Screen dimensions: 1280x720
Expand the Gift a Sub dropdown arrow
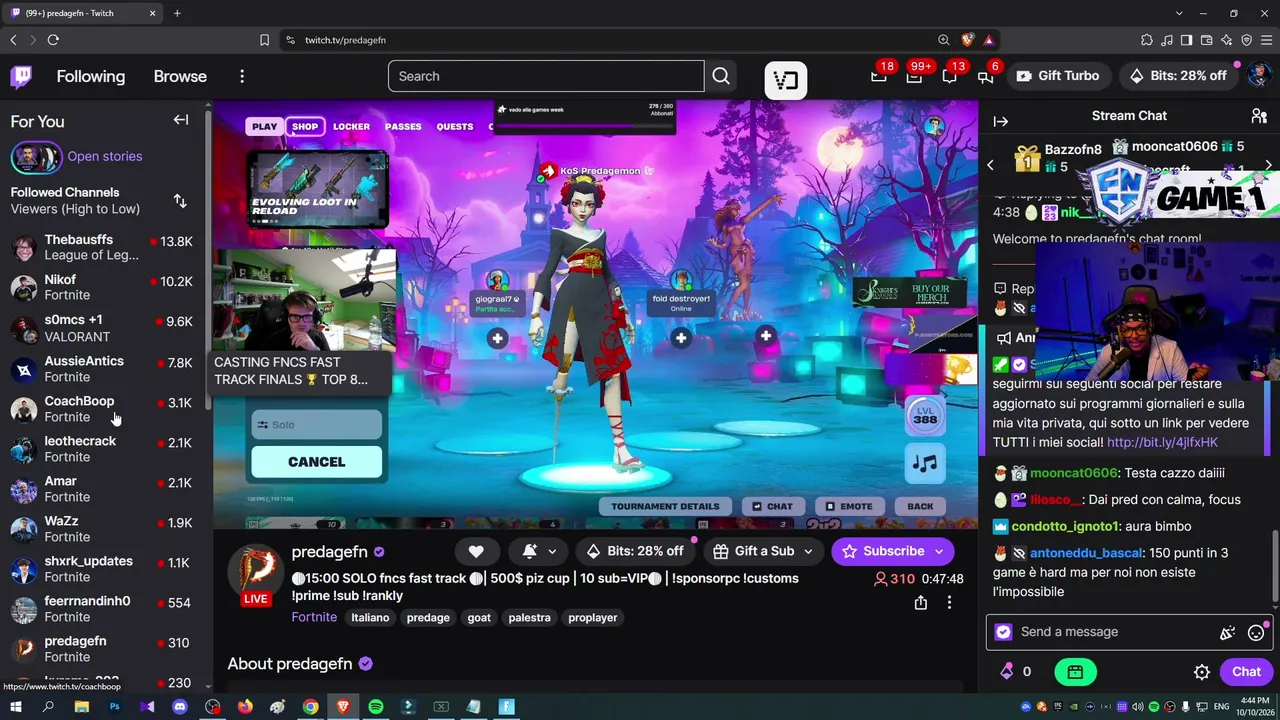click(808, 551)
